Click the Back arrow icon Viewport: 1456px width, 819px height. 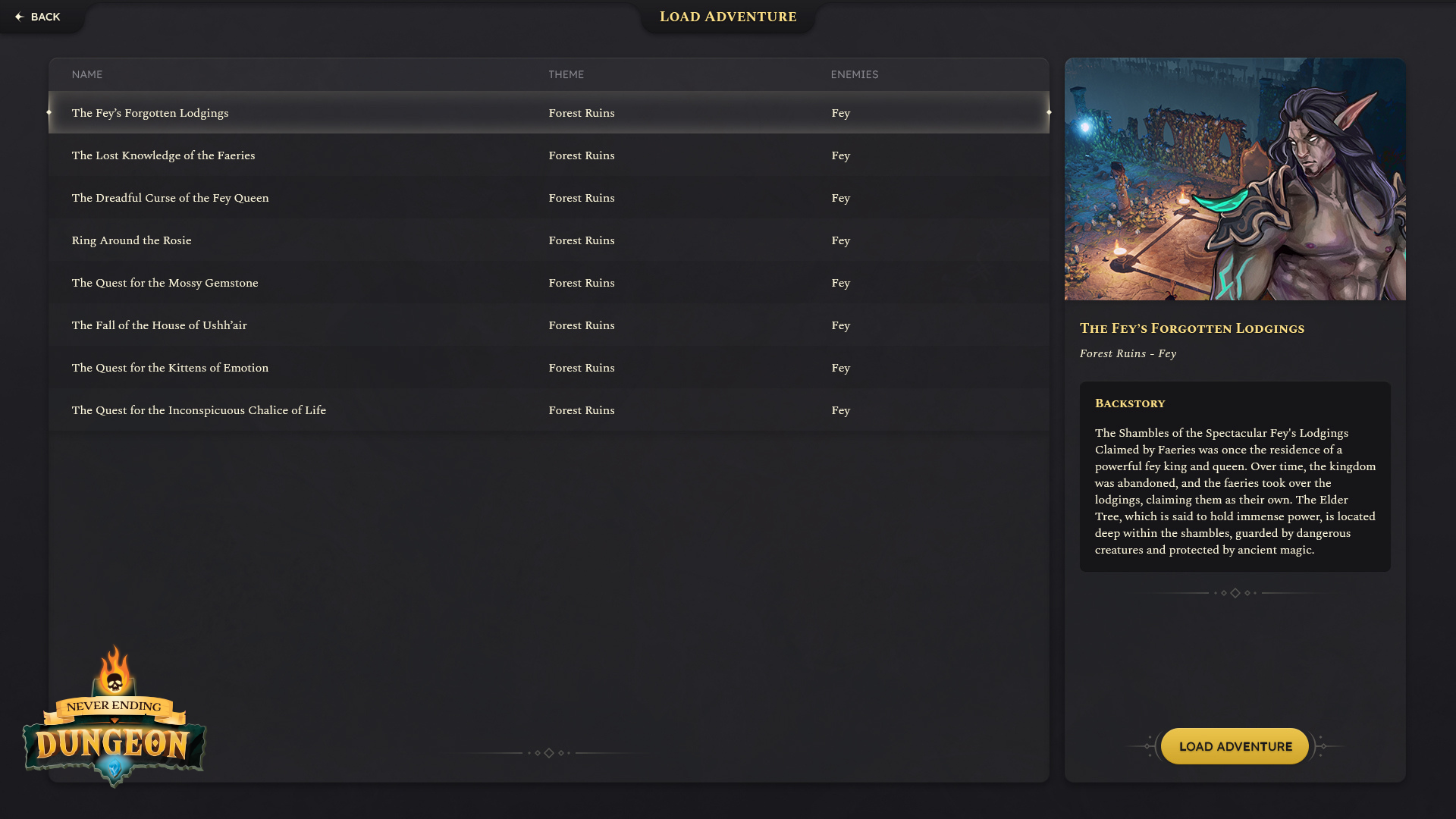tap(20, 17)
